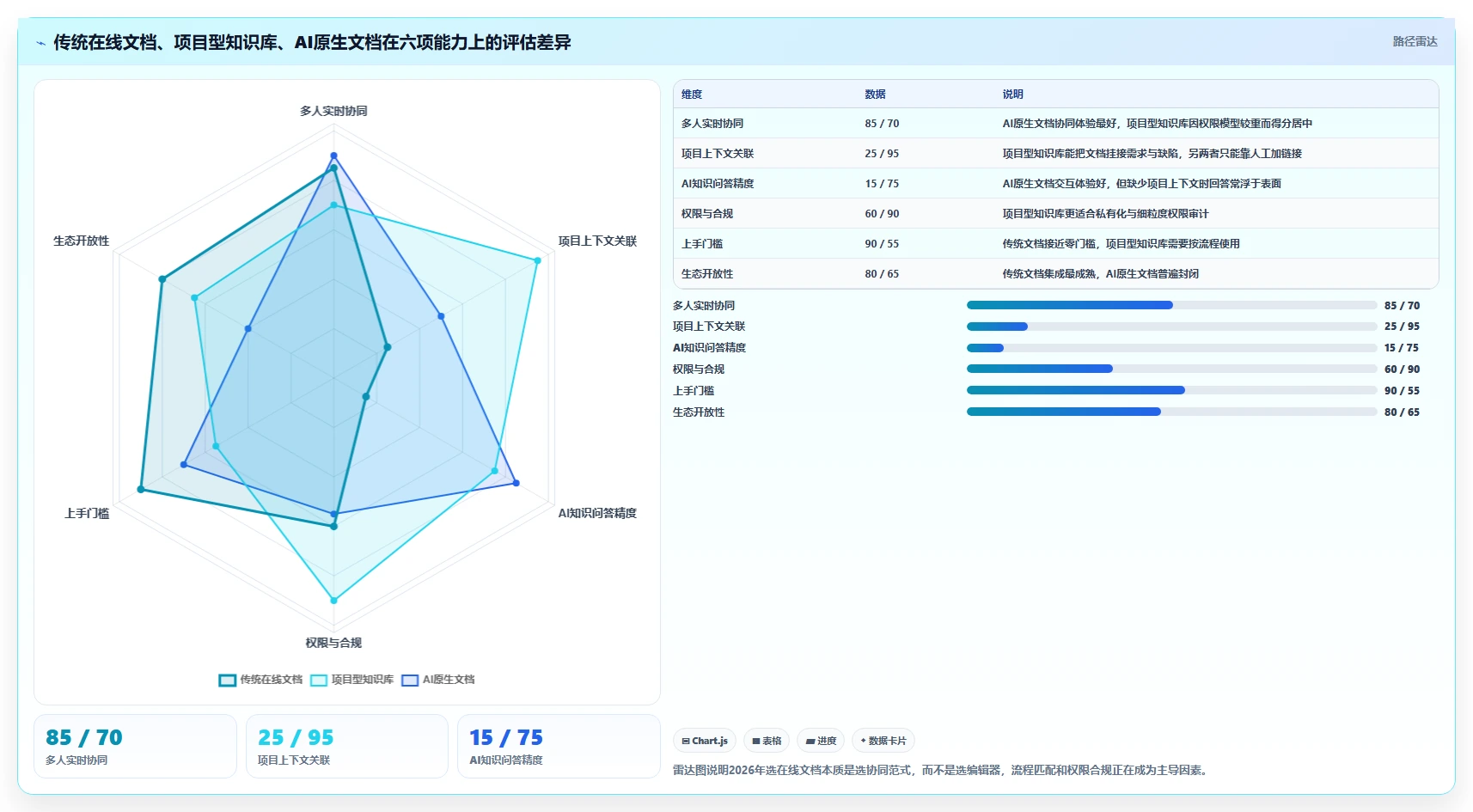Image resolution: width=1473 pixels, height=812 pixels.
Task: Click the 多人实时协同 progress bar
Action: click(1171, 305)
